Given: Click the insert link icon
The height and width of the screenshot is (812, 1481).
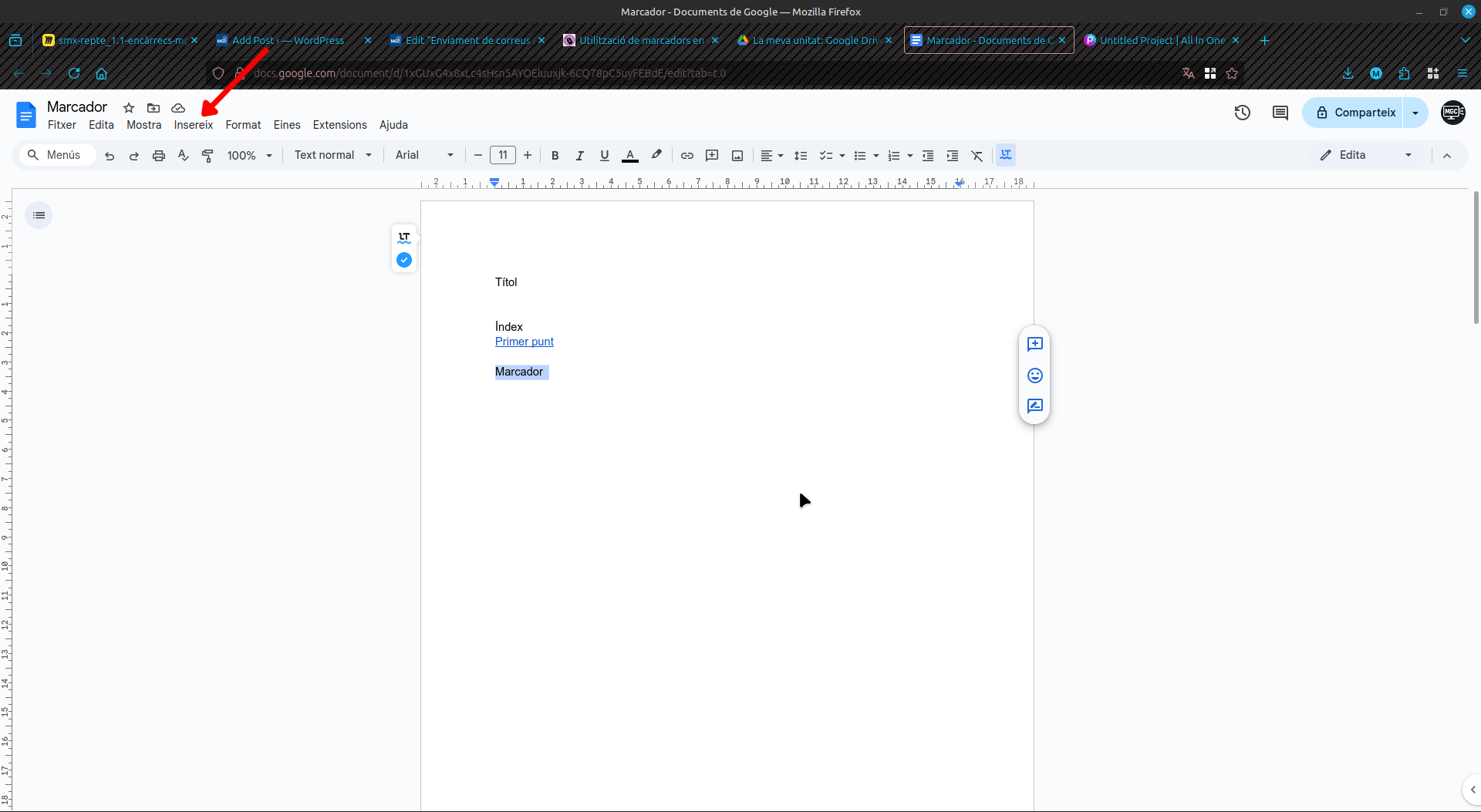Looking at the screenshot, I should (687, 156).
